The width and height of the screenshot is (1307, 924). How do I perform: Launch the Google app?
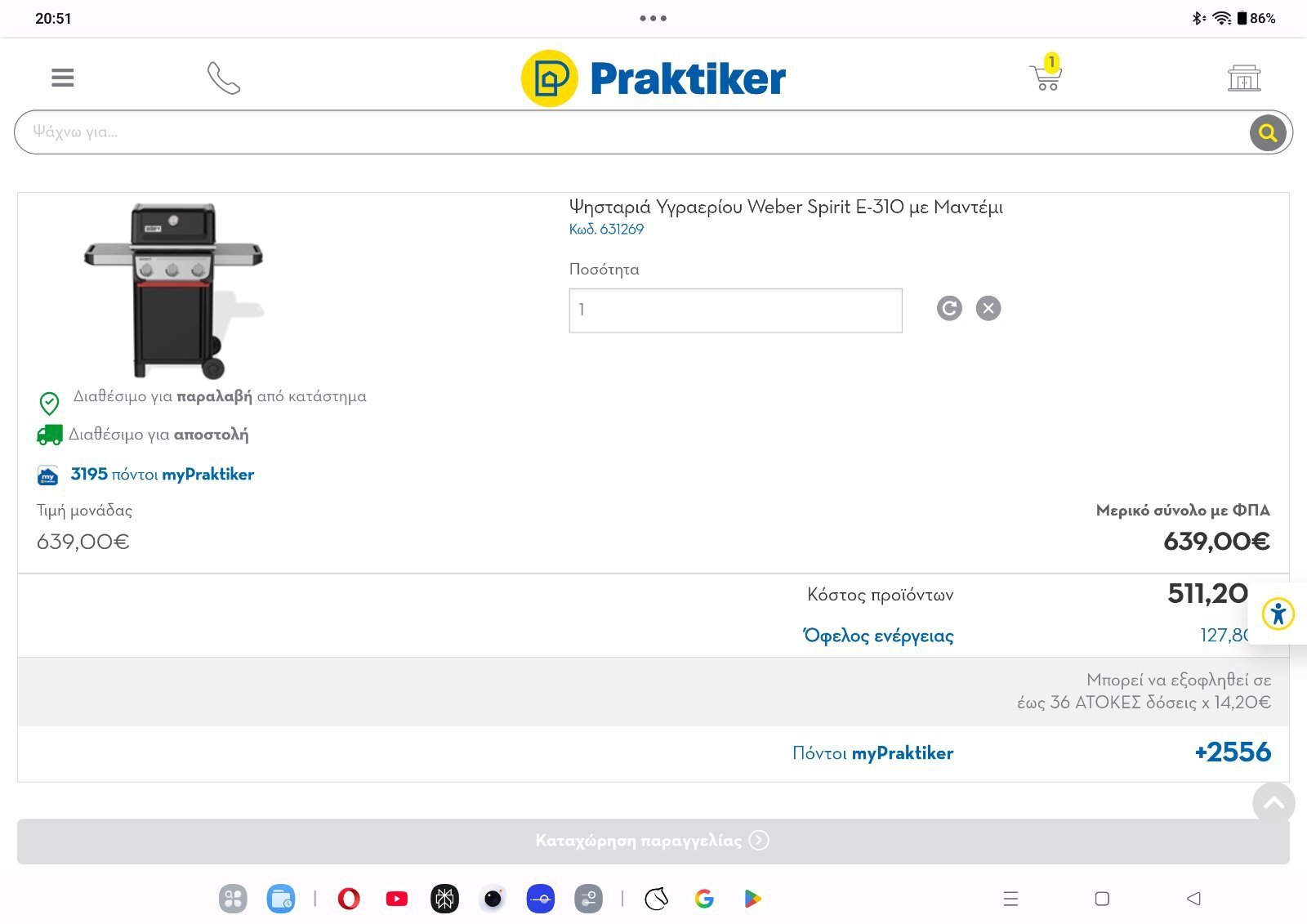coord(704,899)
